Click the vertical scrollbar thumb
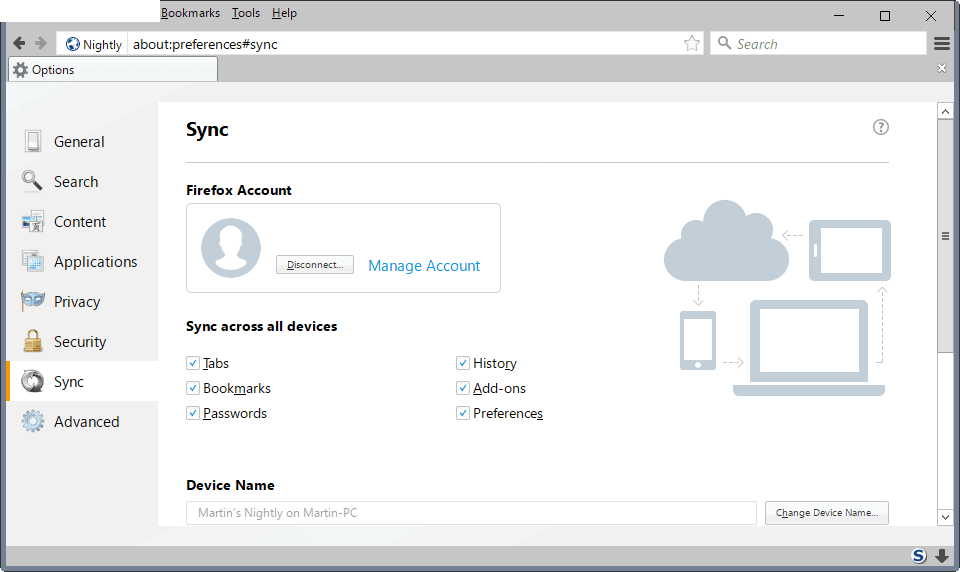 [945, 236]
